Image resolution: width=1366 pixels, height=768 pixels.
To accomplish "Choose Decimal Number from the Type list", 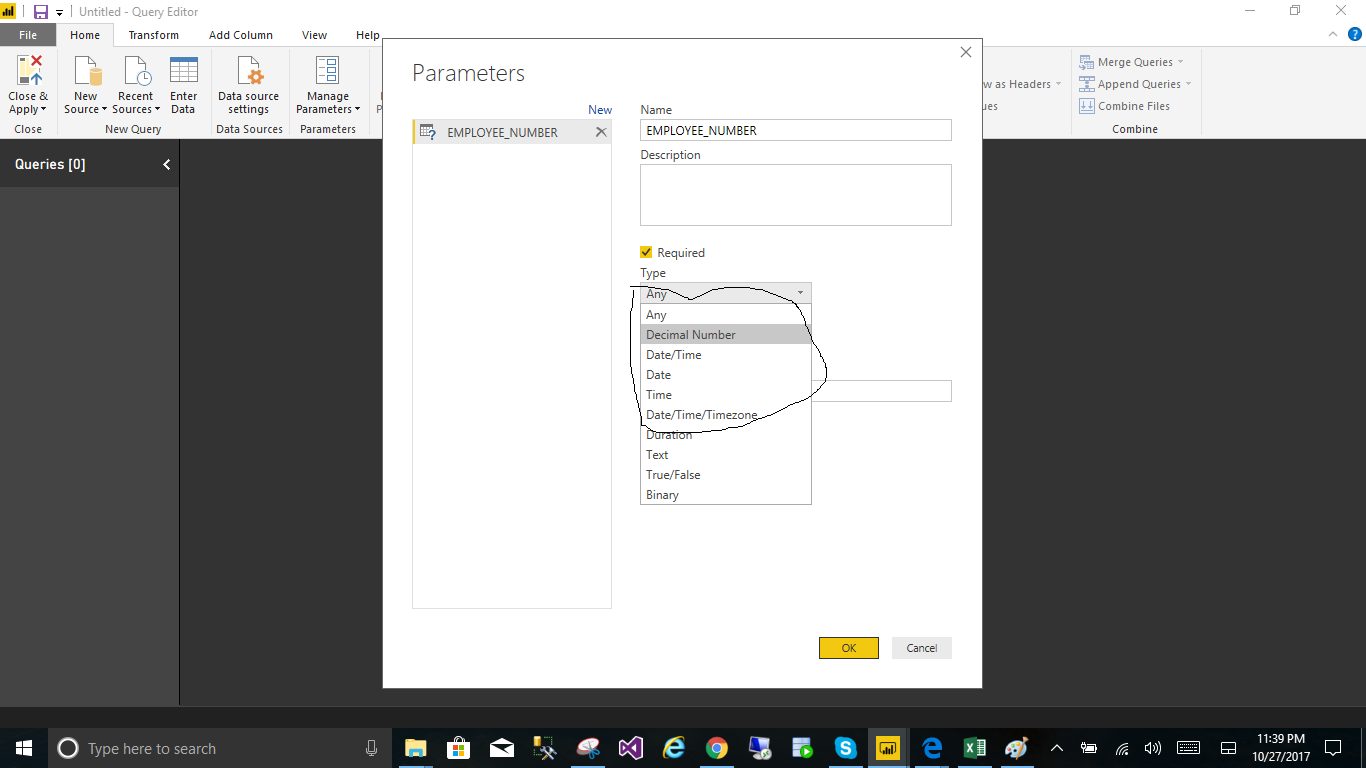I will [726, 334].
